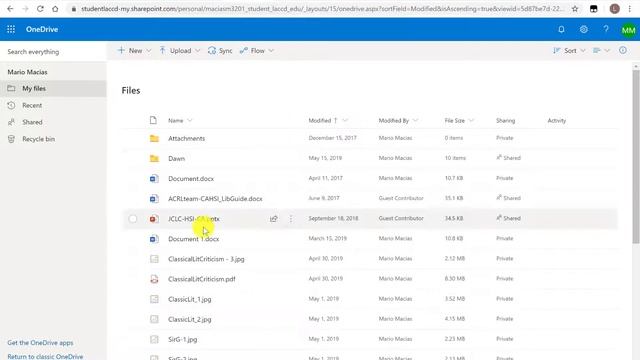Open the app launcher waffle icon
The width and height of the screenshot is (640, 360).
(x=11, y=29)
